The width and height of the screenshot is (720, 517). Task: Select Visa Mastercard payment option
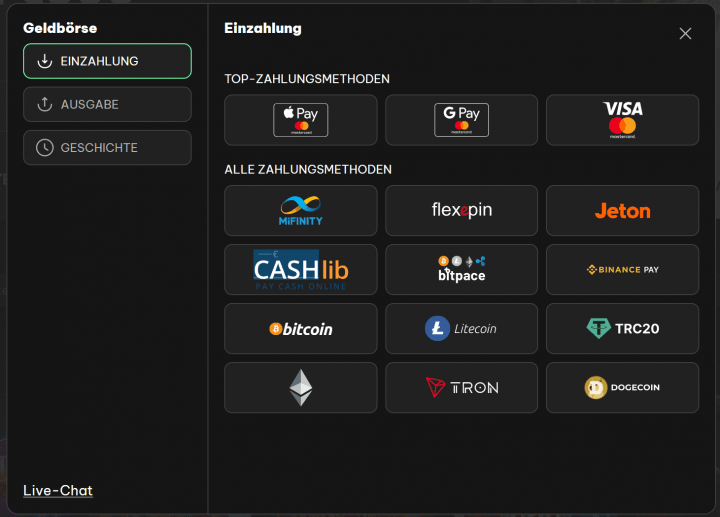point(623,120)
